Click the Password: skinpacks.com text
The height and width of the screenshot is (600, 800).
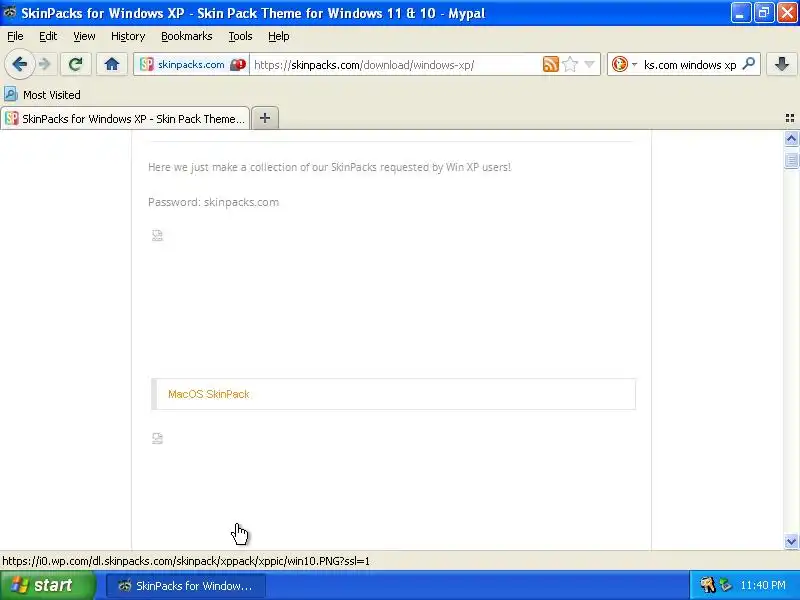[213, 202]
